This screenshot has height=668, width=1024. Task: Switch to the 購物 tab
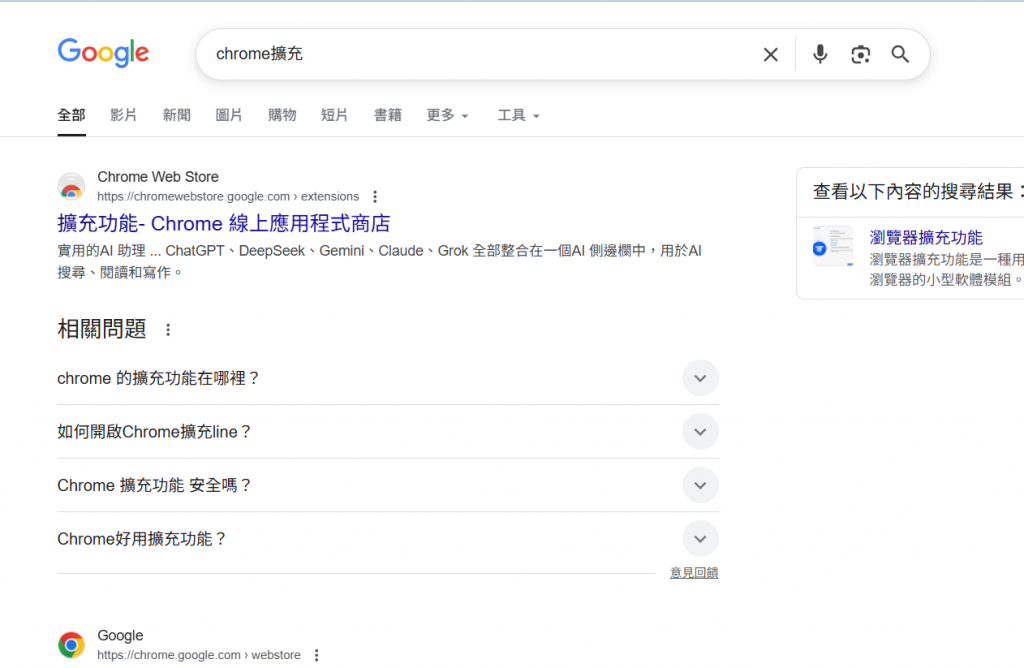tap(282, 116)
